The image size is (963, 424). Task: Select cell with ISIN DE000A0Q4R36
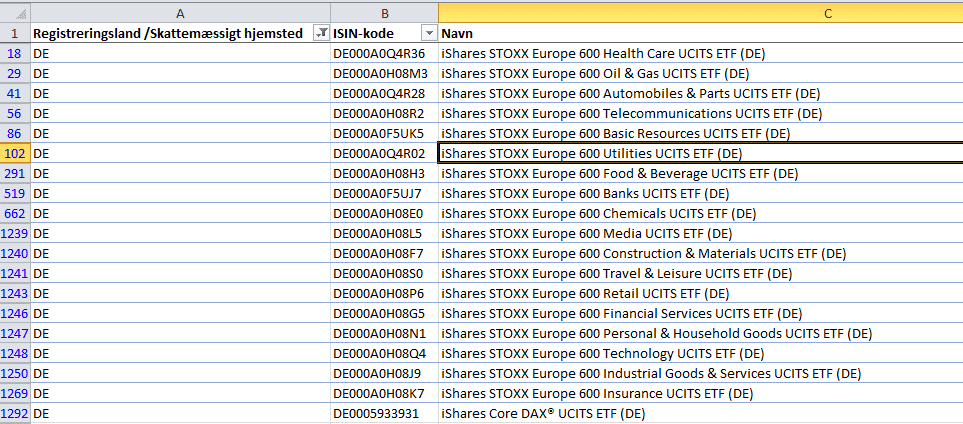384,53
